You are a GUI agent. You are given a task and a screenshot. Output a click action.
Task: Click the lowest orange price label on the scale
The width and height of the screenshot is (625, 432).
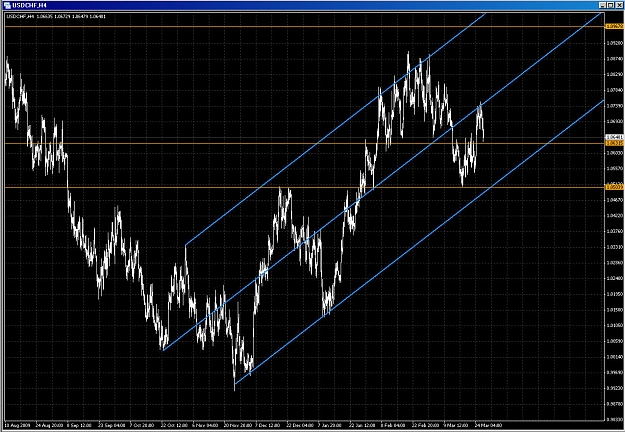click(x=614, y=187)
